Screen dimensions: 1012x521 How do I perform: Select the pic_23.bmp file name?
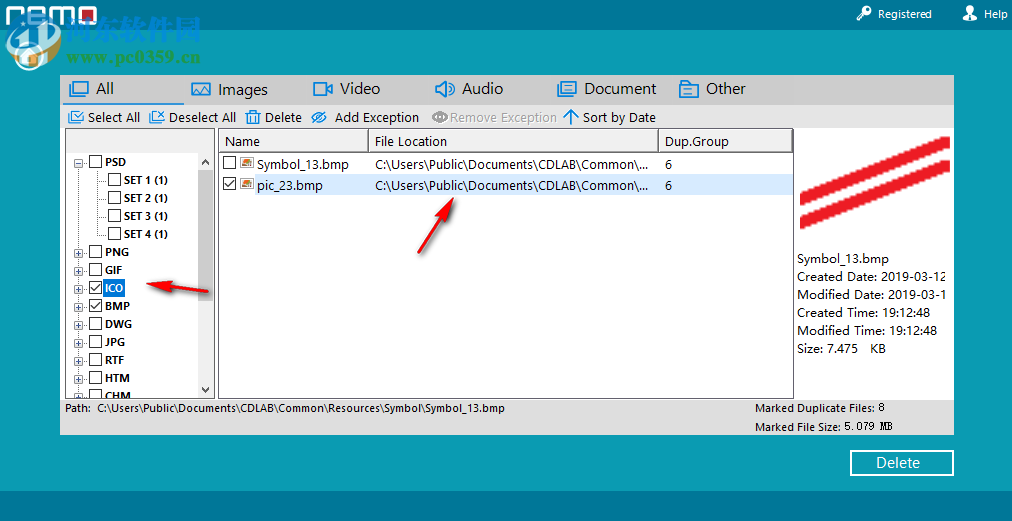tap(290, 185)
